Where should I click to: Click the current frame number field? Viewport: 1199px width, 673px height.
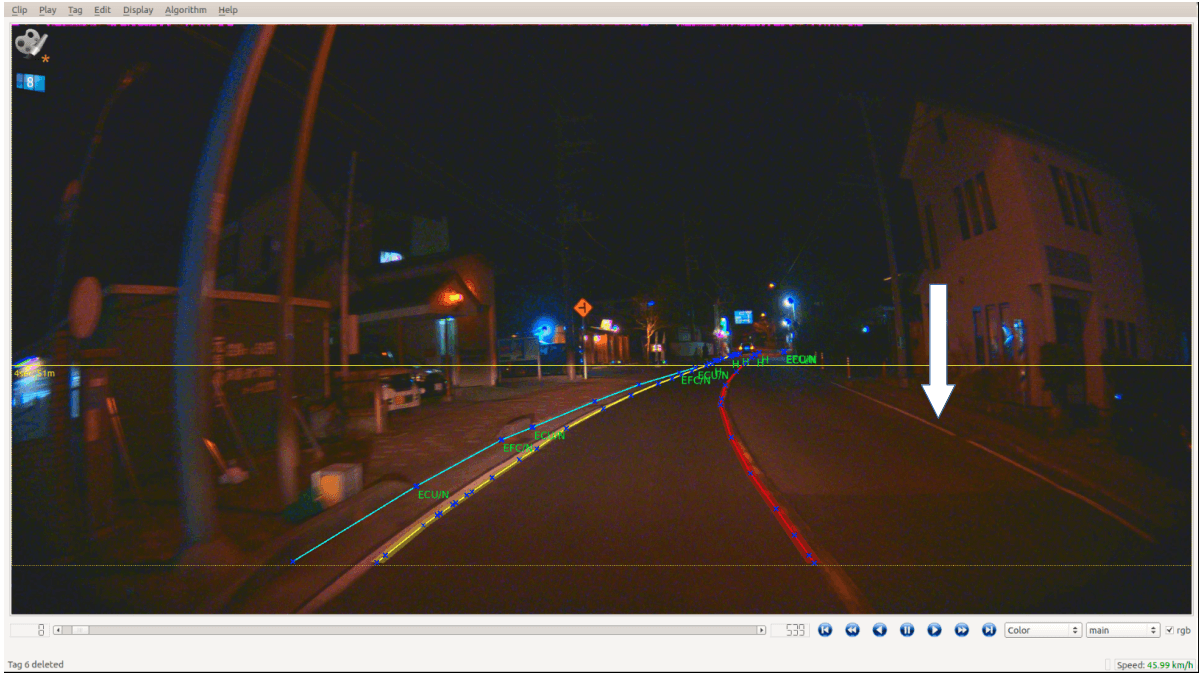tap(28, 630)
